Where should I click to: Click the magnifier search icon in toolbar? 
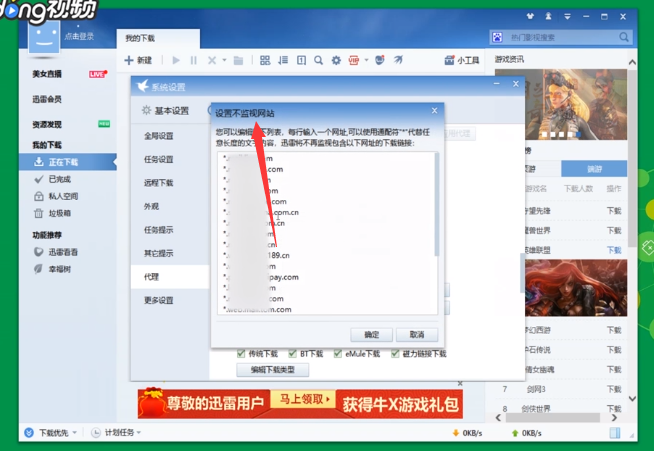point(319,60)
